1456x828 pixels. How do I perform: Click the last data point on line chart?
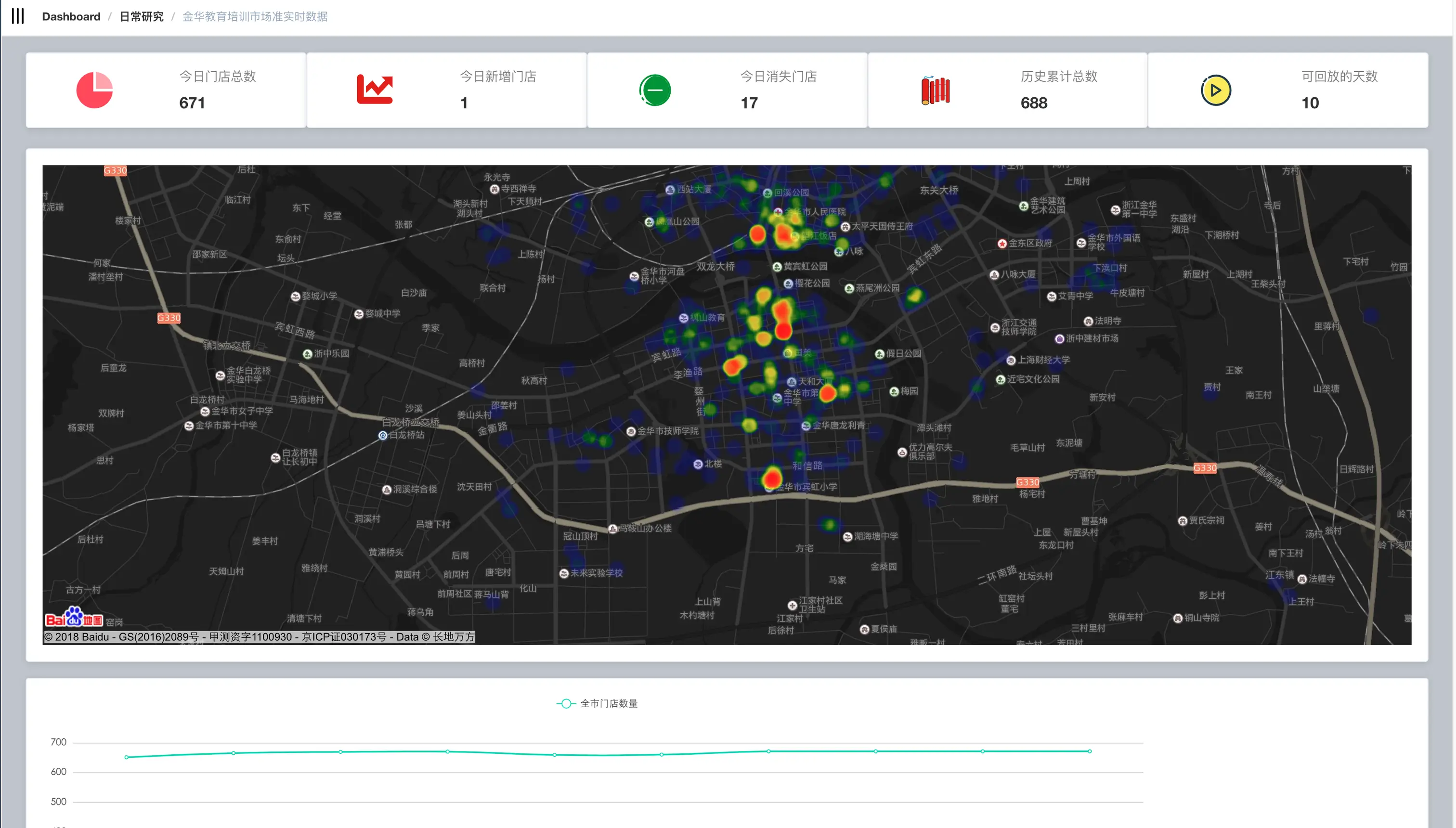1090,751
